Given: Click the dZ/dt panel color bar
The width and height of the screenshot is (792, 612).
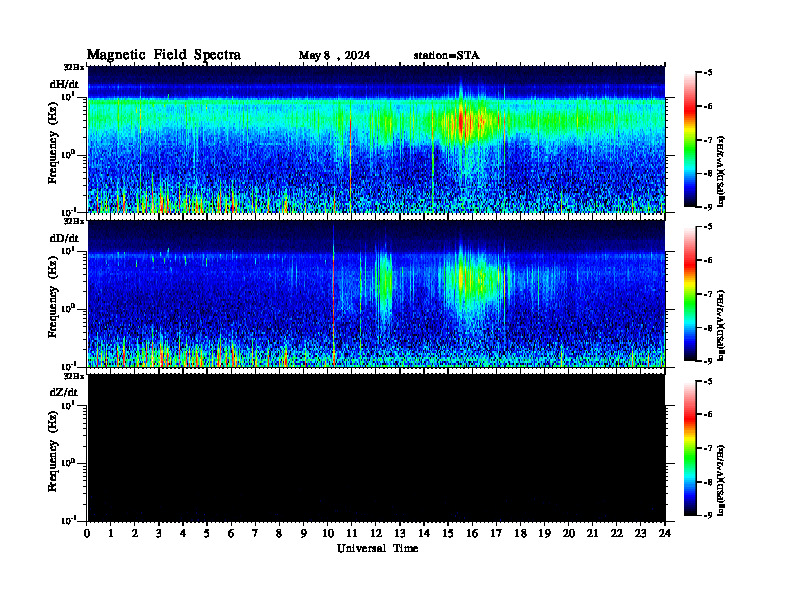Looking at the screenshot, I should (690, 448).
